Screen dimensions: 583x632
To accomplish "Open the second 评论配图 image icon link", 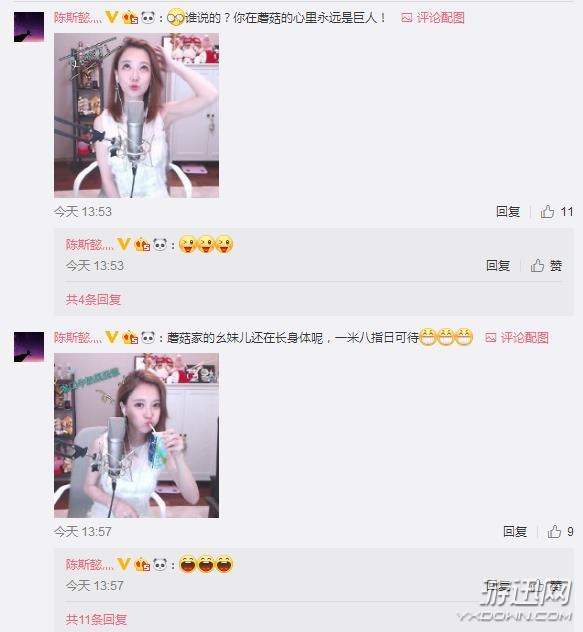I will (517, 337).
